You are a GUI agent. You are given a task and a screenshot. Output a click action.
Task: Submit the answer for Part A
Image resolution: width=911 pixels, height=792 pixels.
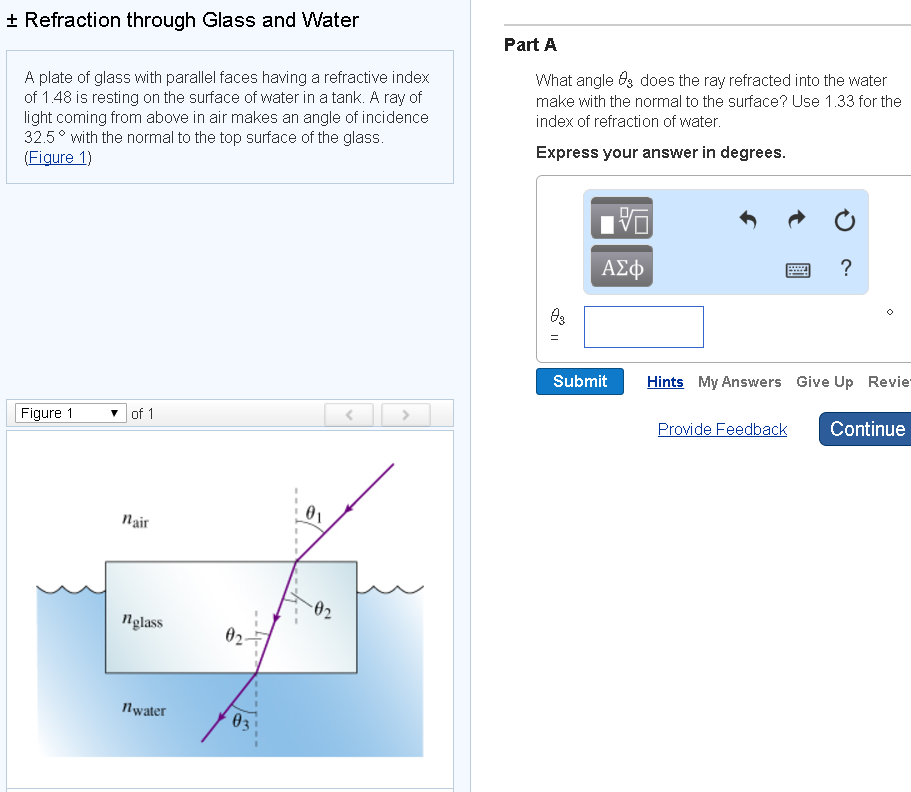coord(579,381)
